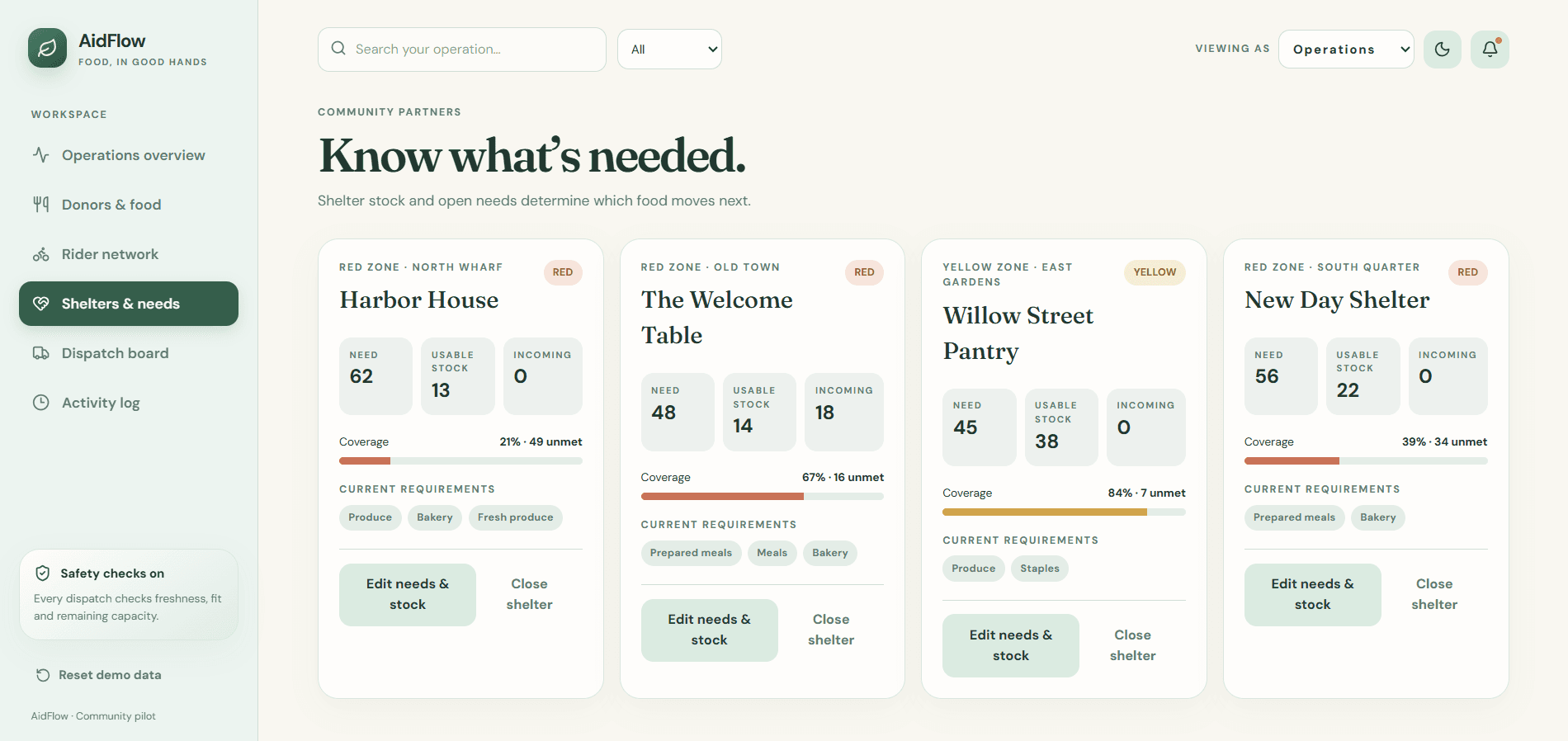Viewport: 1568px width, 741px height.
Task: Edit needs & stock for Harbor House
Action: (x=408, y=594)
